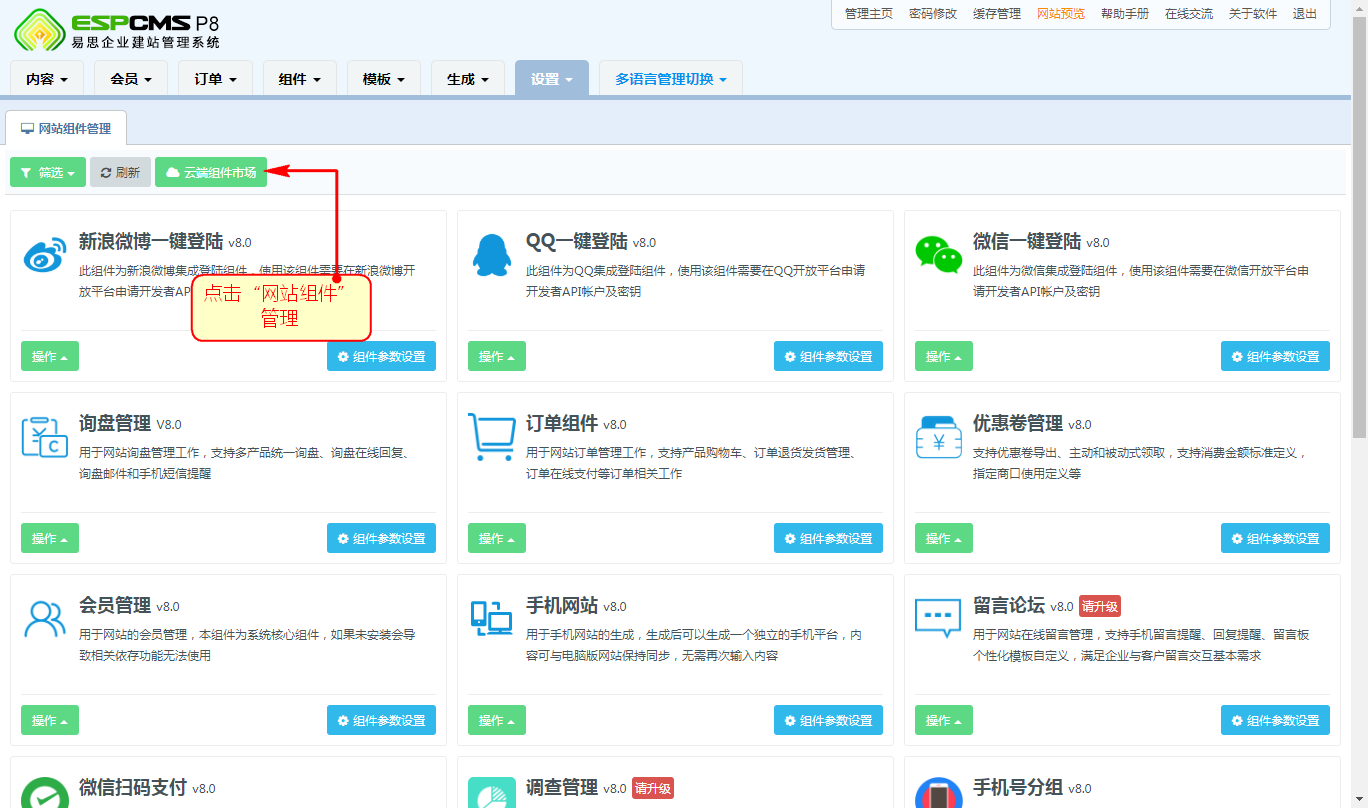Image resolution: width=1368 pixels, height=808 pixels.
Task: Expand the 多语言管理切换 dropdown
Action: coord(671,79)
